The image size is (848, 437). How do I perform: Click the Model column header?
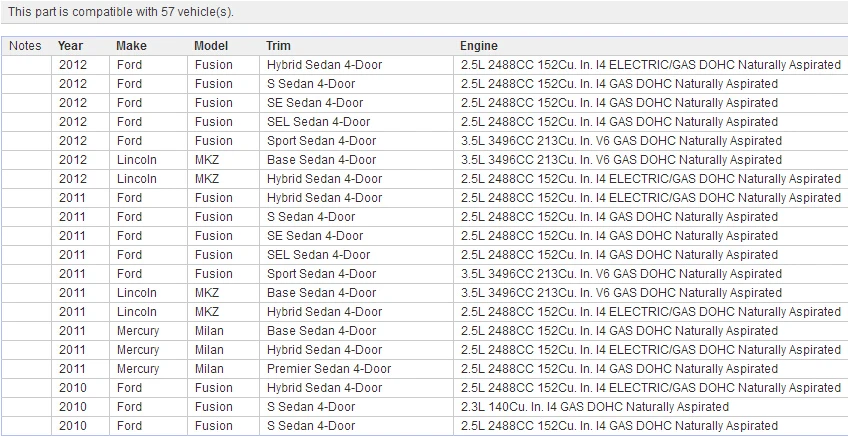click(211, 46)
